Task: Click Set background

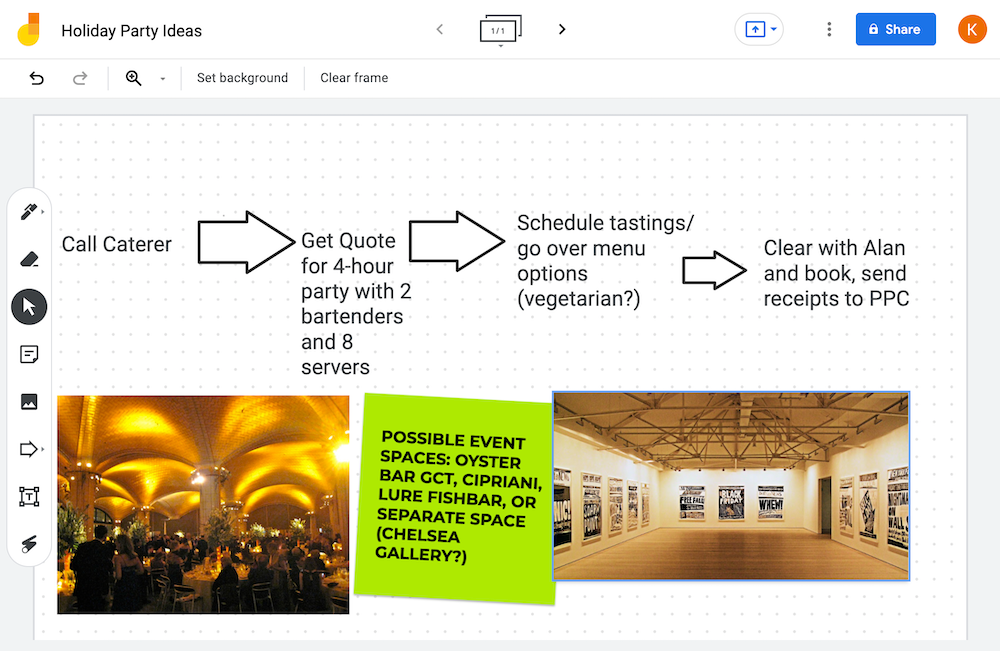Action: pos(242,78)
